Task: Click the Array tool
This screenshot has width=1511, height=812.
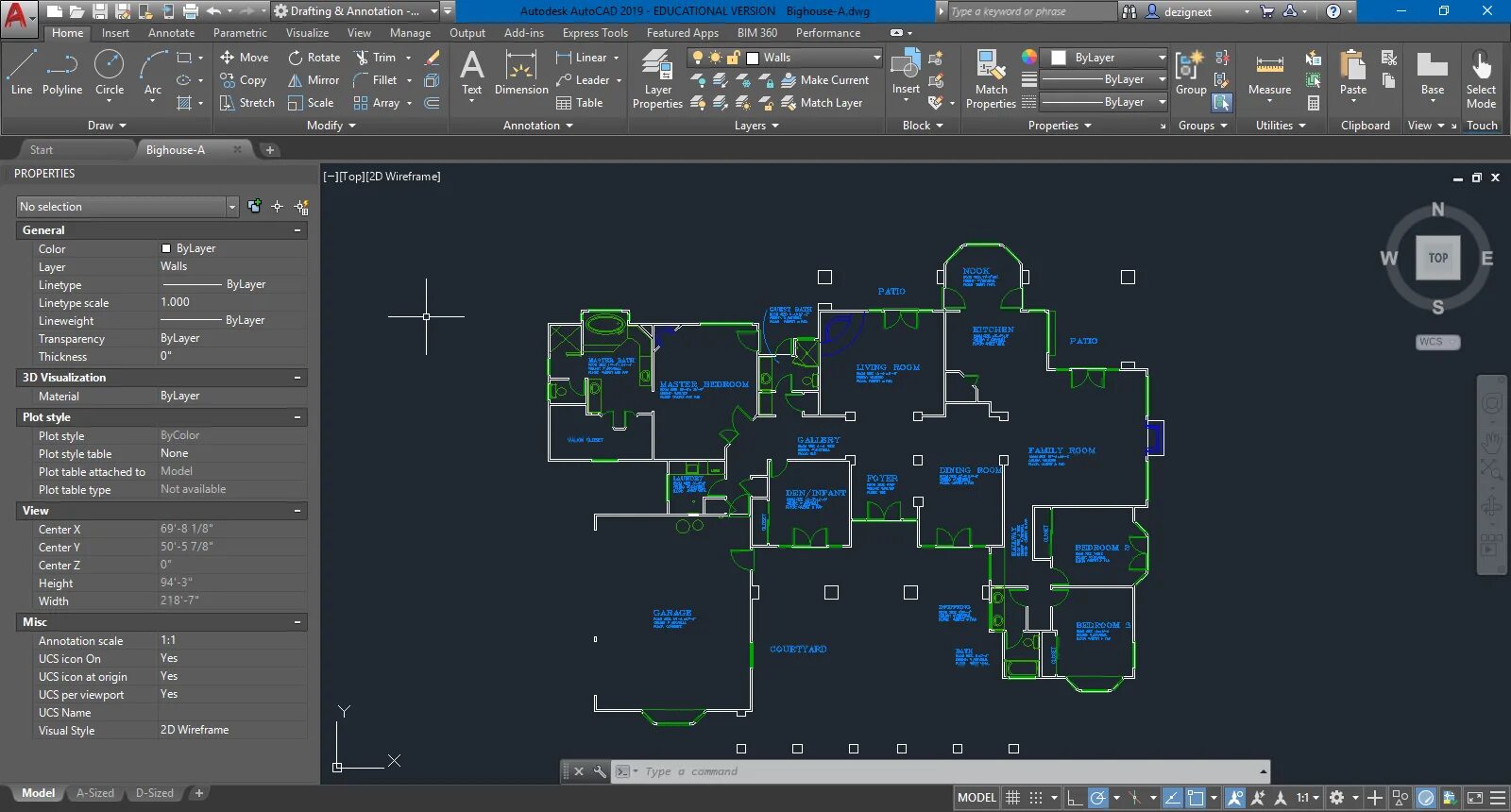Action: pos(377,103)
